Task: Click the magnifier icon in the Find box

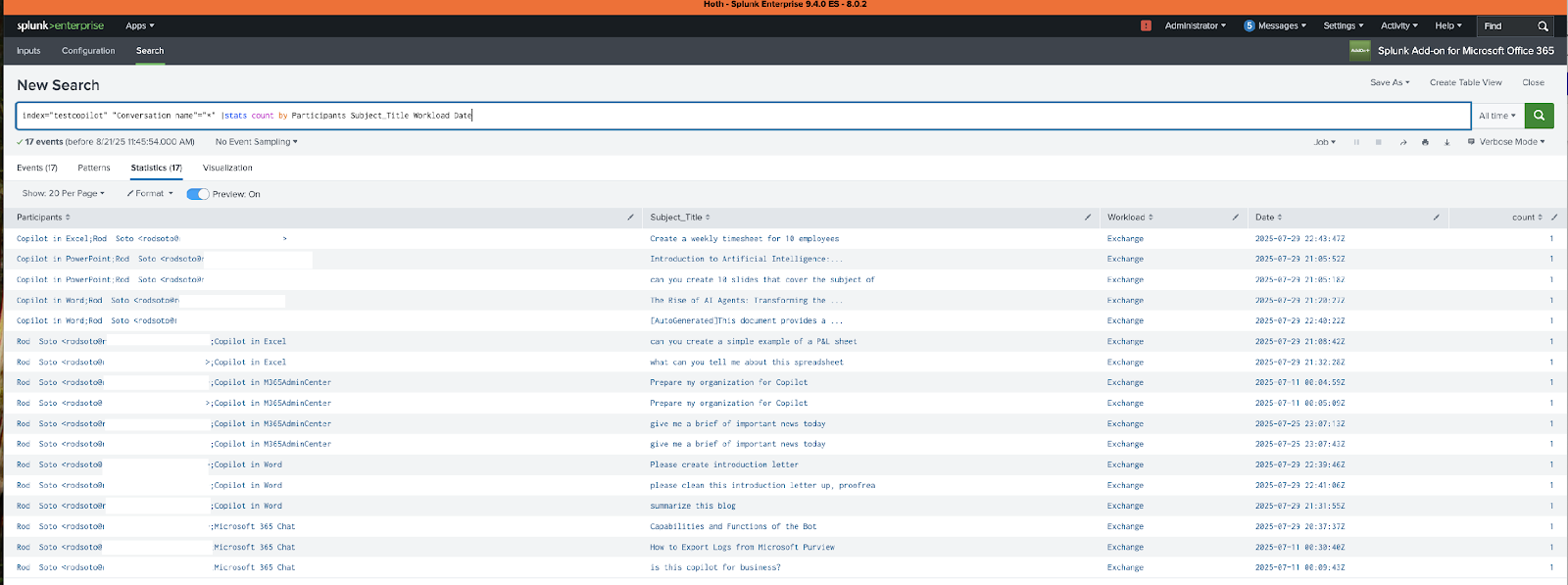Action: click(x=1543, y=26)
